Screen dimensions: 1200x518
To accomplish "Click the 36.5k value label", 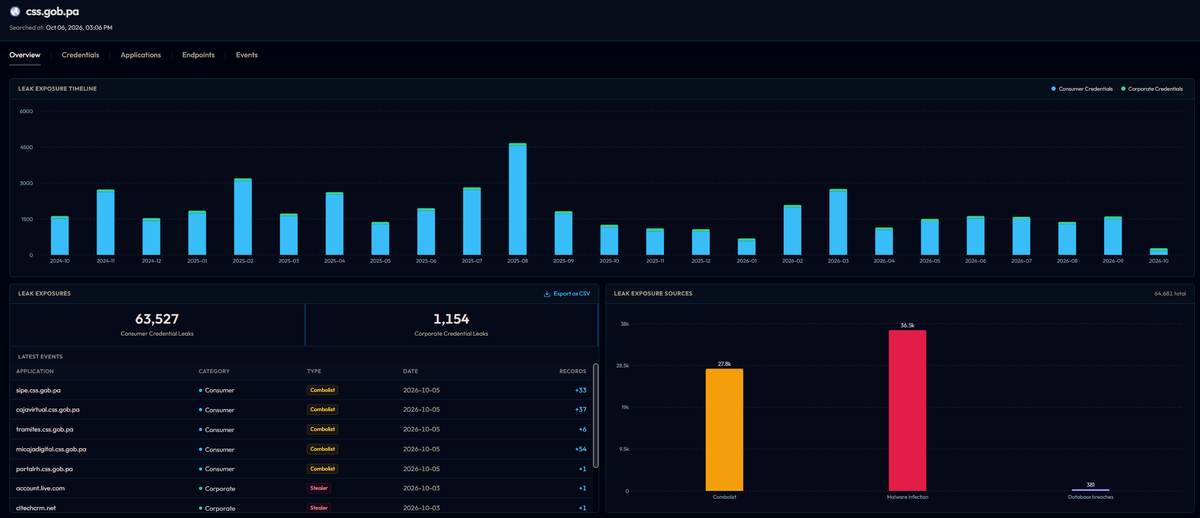I will click(x=907, y=325).
